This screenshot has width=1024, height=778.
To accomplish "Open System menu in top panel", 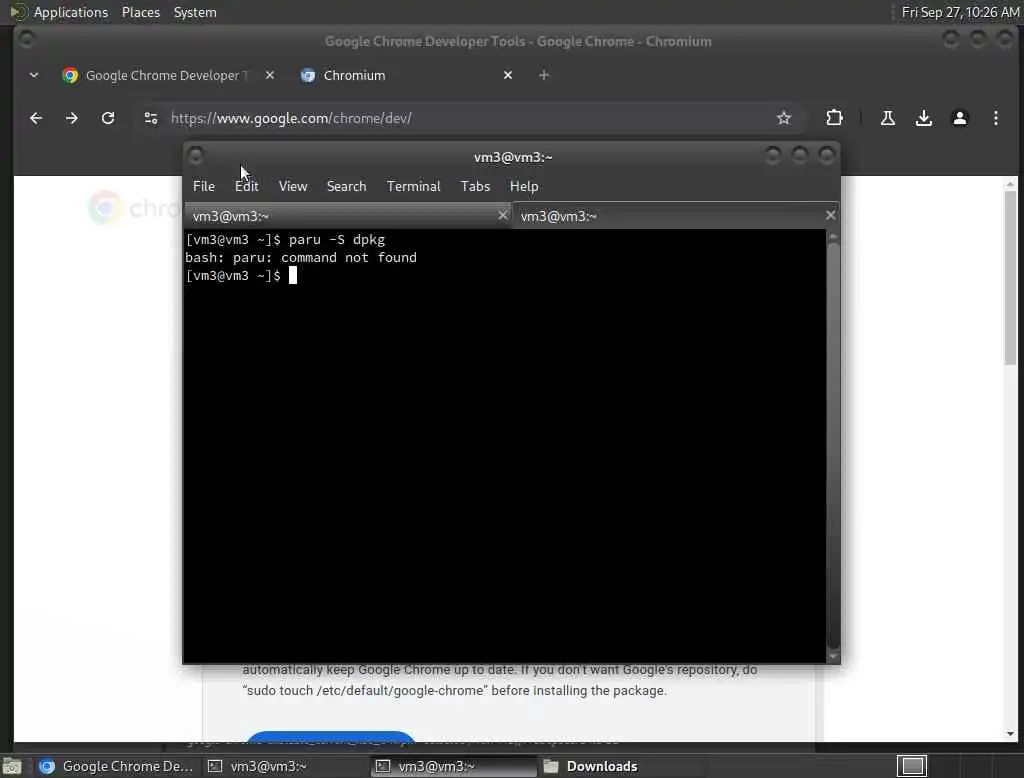I will point(195,12).
